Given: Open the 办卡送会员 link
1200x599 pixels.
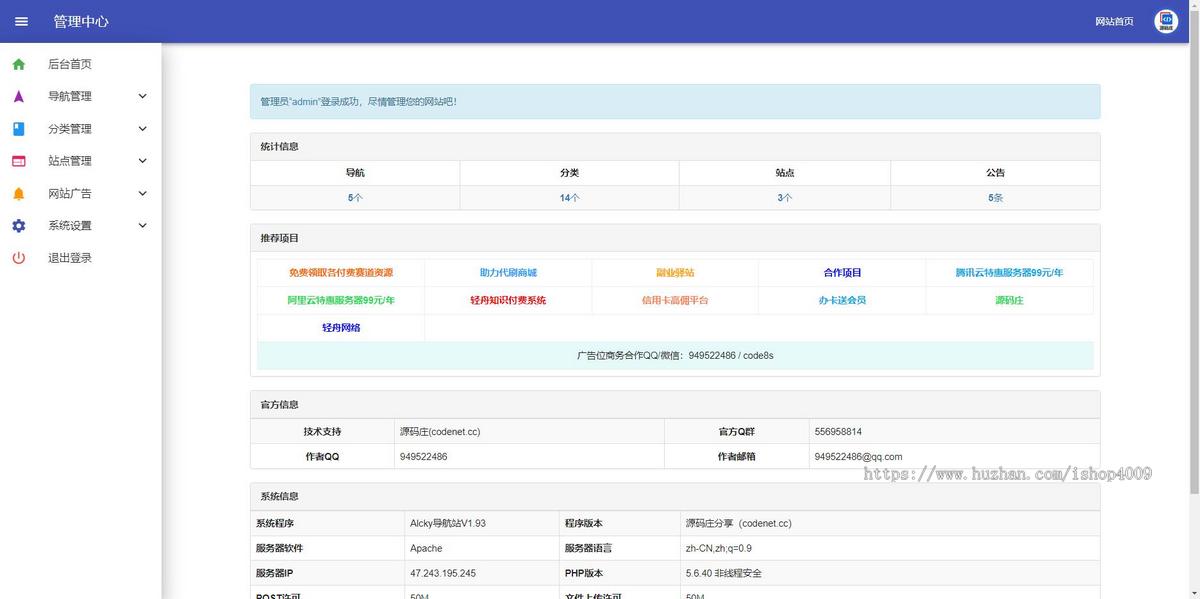Looking at the screenshot, I should tap(842, 300).
